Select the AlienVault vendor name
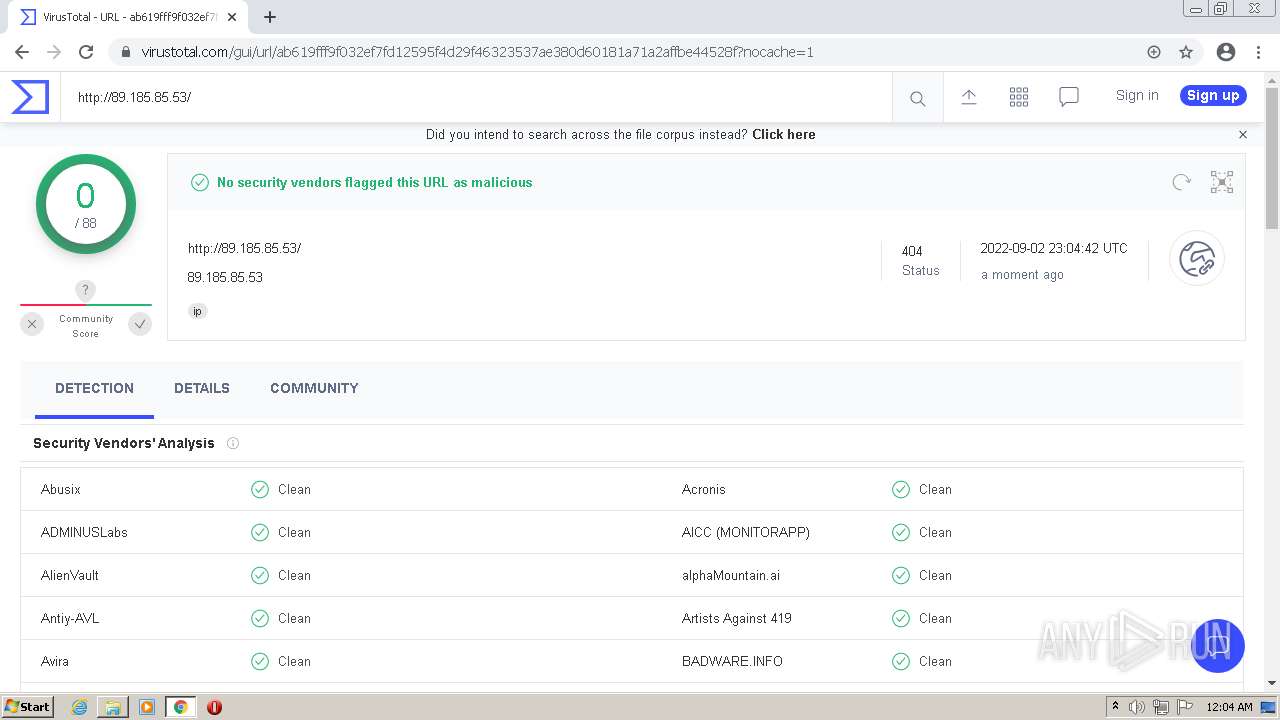The height and width of the screenshot is (720, 1280). click(x=70, y=575)
